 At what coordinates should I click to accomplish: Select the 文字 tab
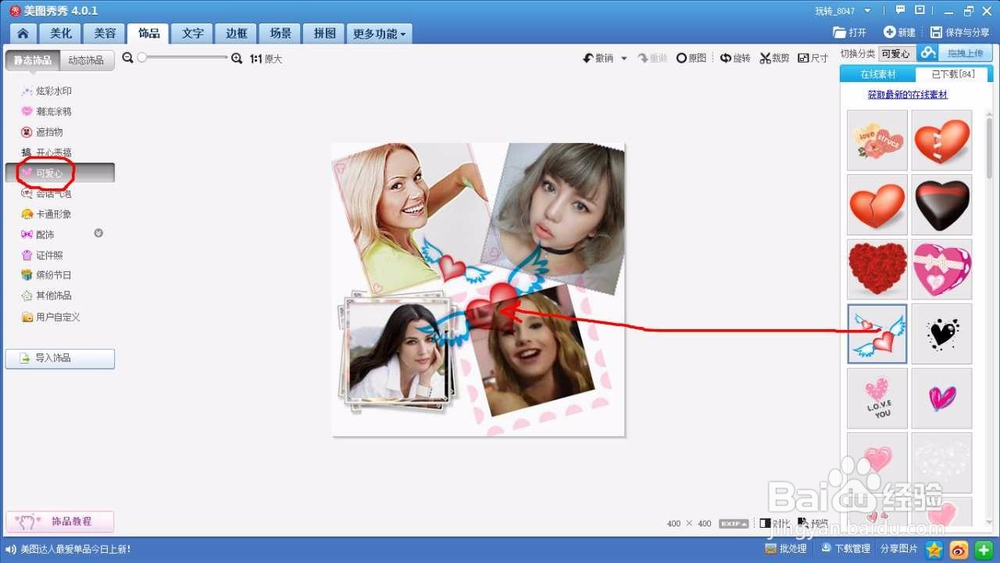[x=192, y=33]
